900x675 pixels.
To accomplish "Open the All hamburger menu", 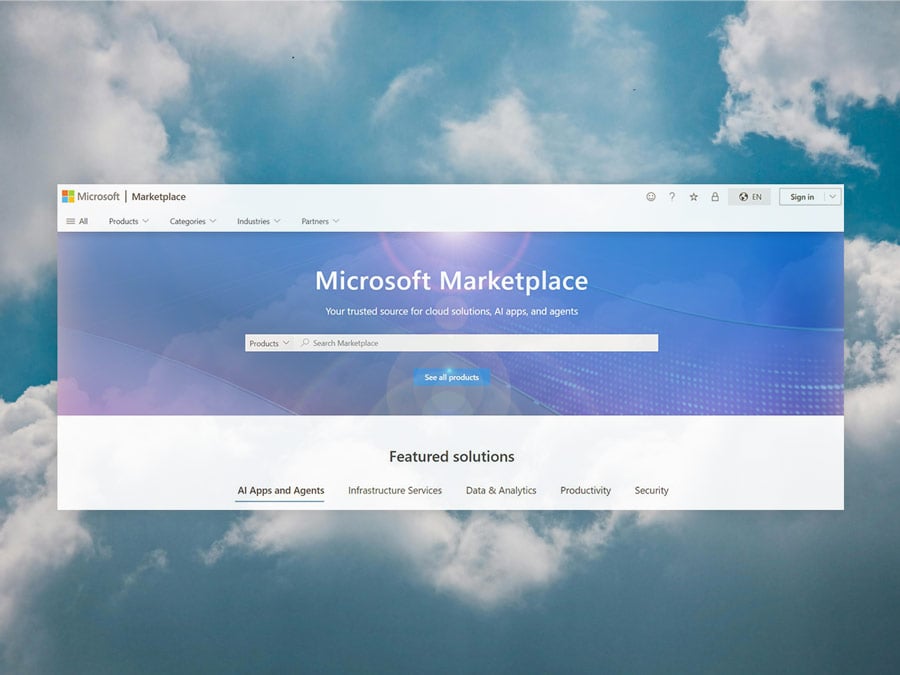I will pyautogui.click(x=77, y=221).
